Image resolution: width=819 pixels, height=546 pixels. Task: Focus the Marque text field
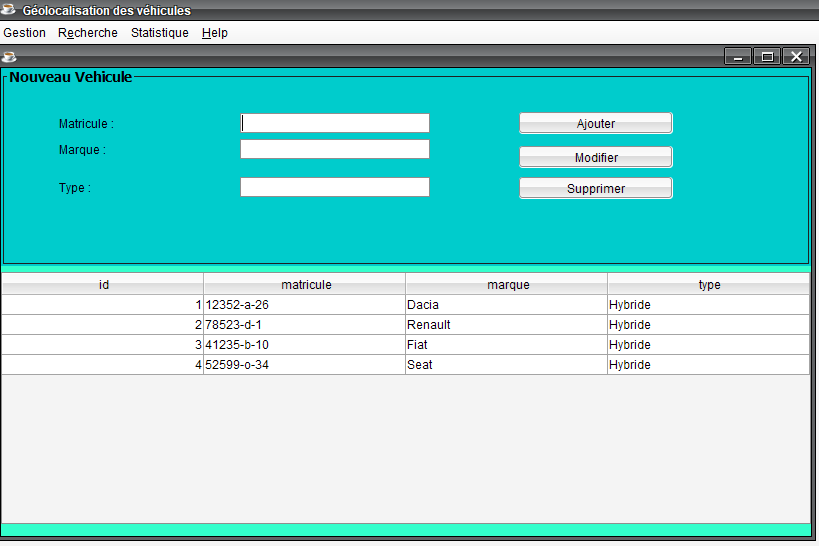[x=335, y=149]
